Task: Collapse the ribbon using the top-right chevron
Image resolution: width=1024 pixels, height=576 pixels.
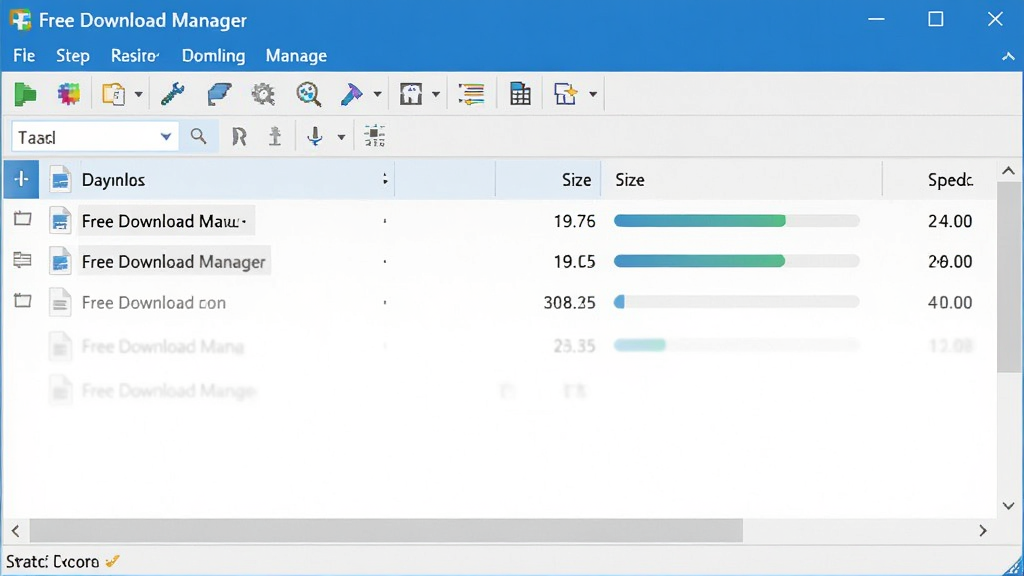Action: coord(1008,57)
